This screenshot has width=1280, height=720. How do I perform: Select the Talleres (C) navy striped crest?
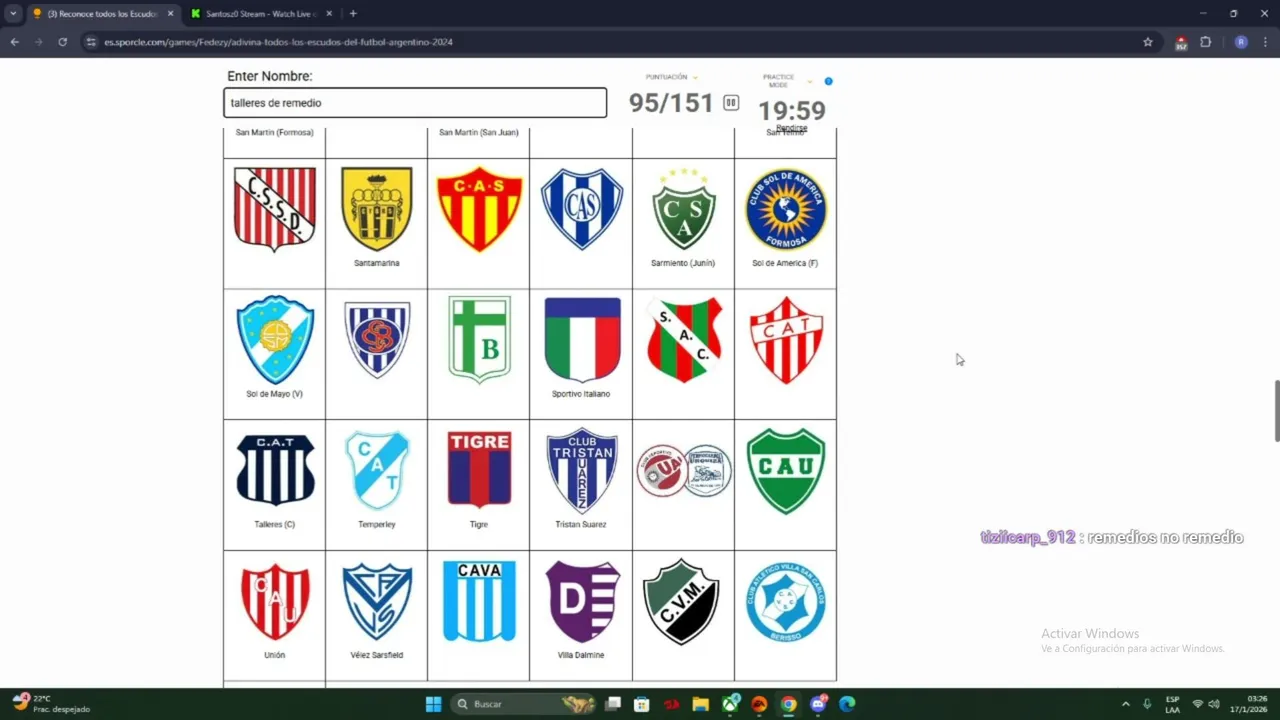275,470
